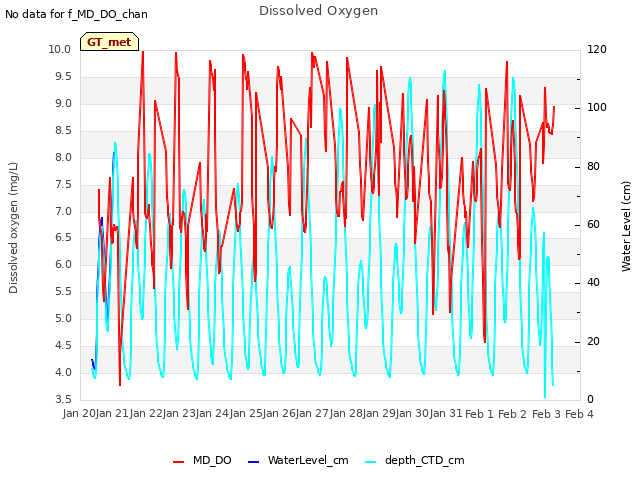Toggle WaterLevel_cm series in legend
Image resolution: width=640 pixels, height=480 pixels.
(298, 460)
